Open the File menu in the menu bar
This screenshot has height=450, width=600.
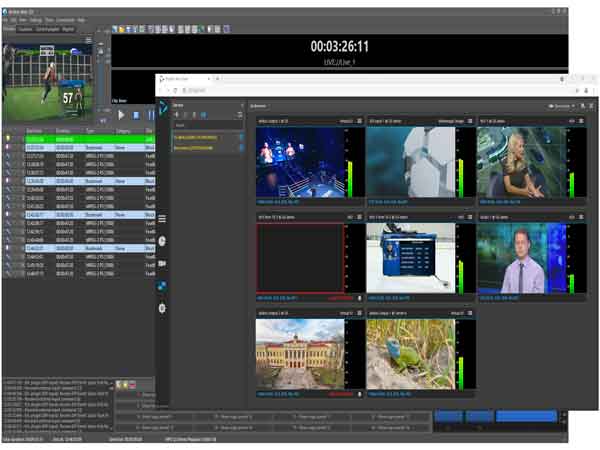(x=5, y=20)
